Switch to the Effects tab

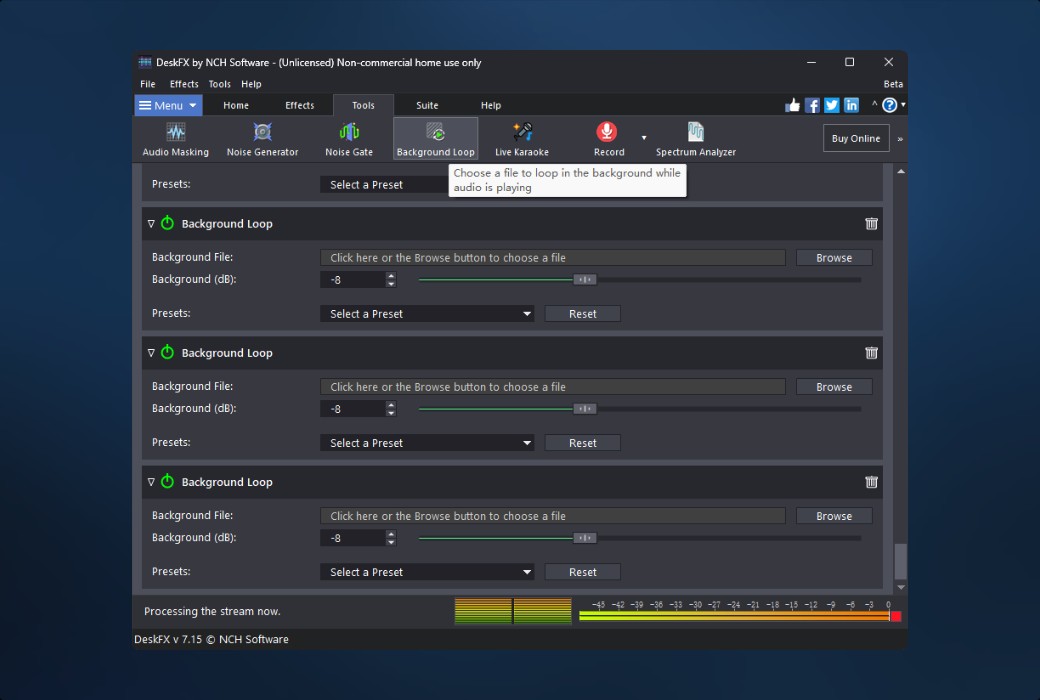(x=299, y=105)
